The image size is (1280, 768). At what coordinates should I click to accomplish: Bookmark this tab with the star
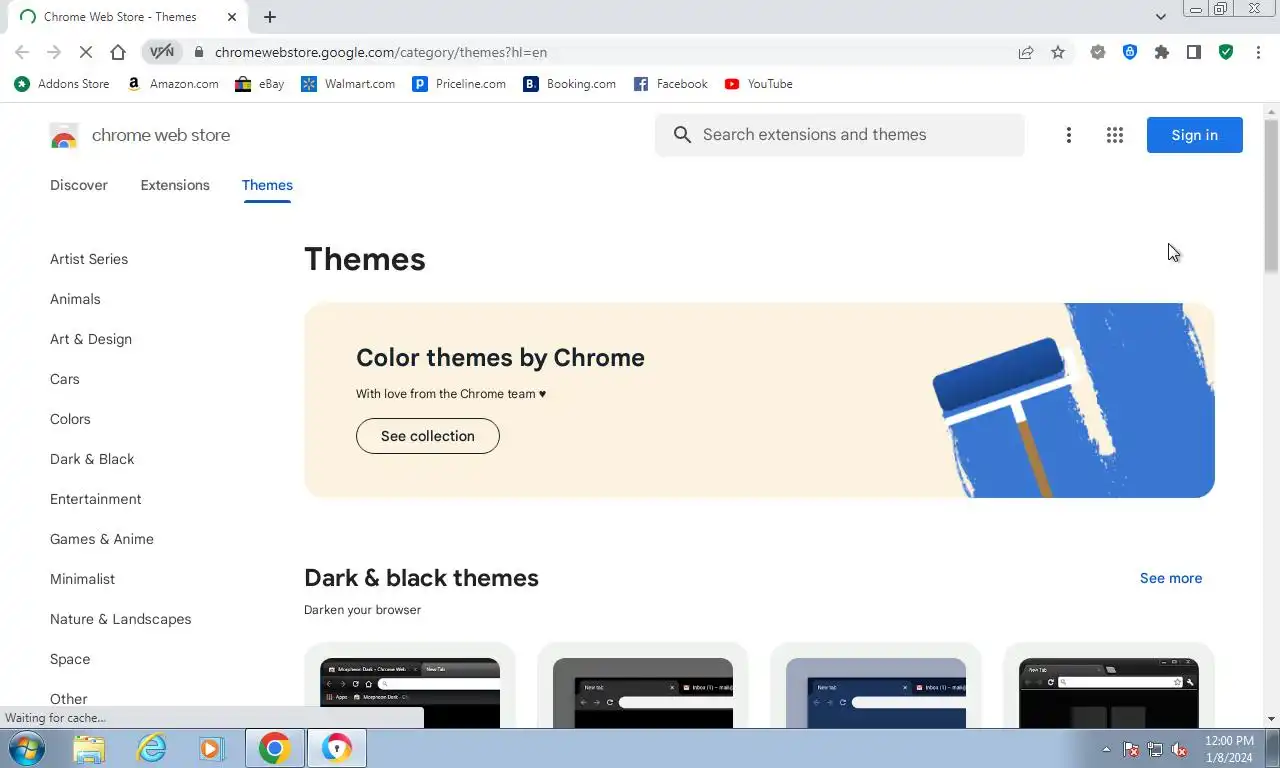1058,52
